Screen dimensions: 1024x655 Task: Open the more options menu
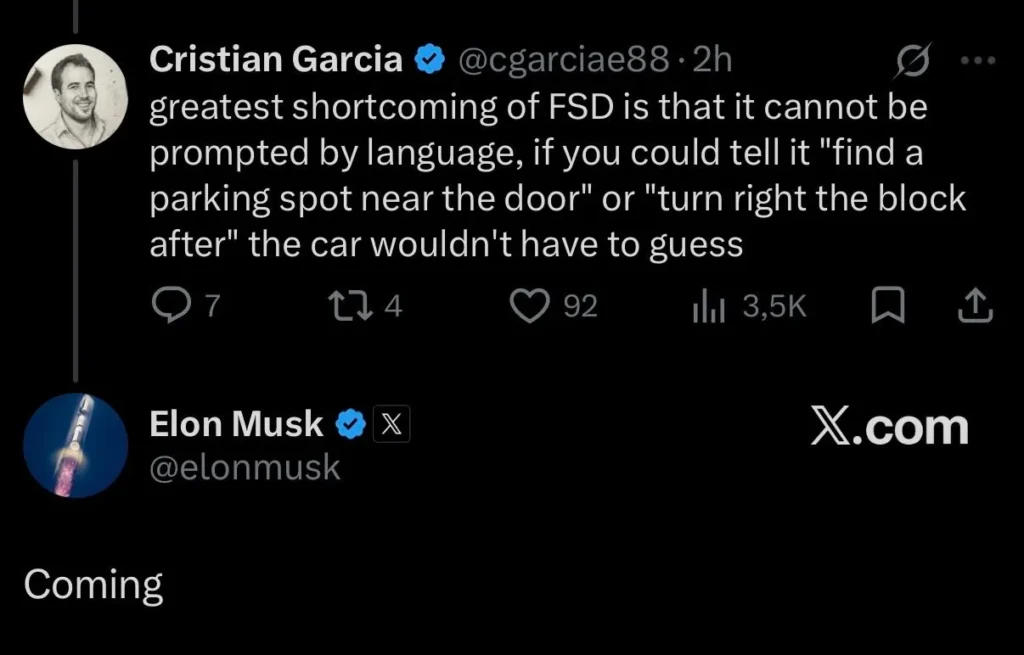[977, 60]
